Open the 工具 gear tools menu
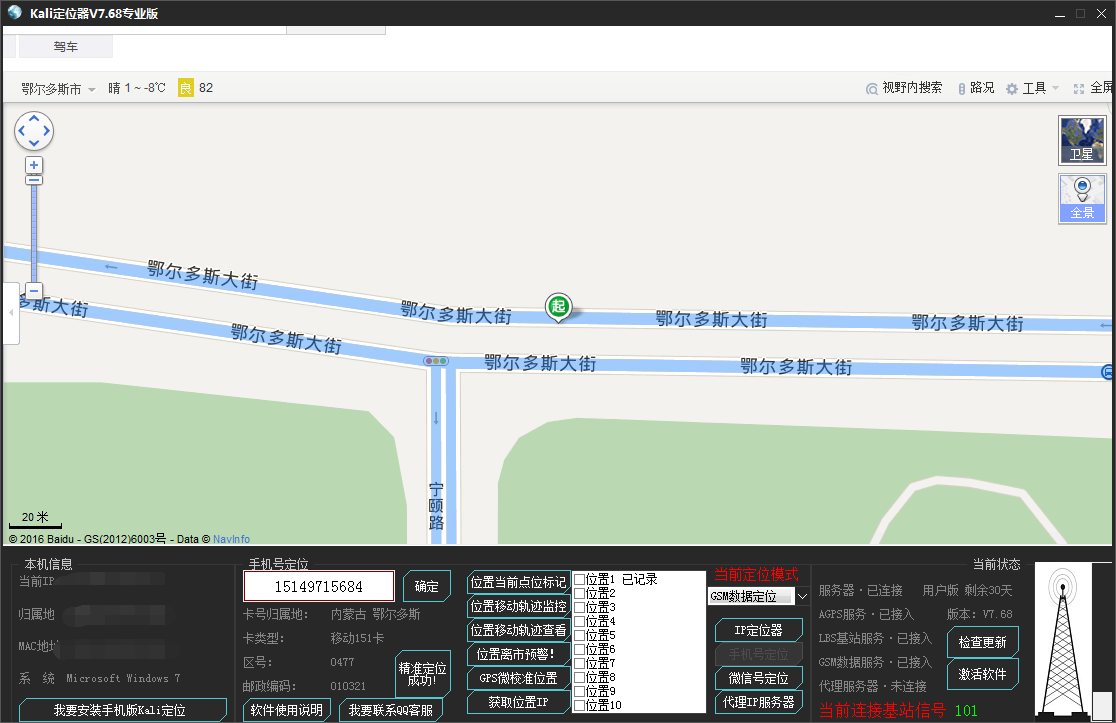The height and width of the screenshot is (723, 1116). tap(1012, 89)
